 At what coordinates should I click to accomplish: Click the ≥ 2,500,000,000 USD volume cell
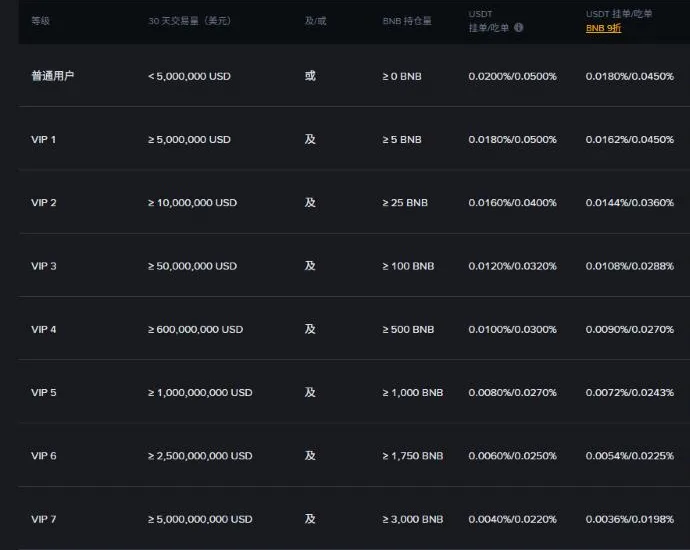click(x=200, y=456)
